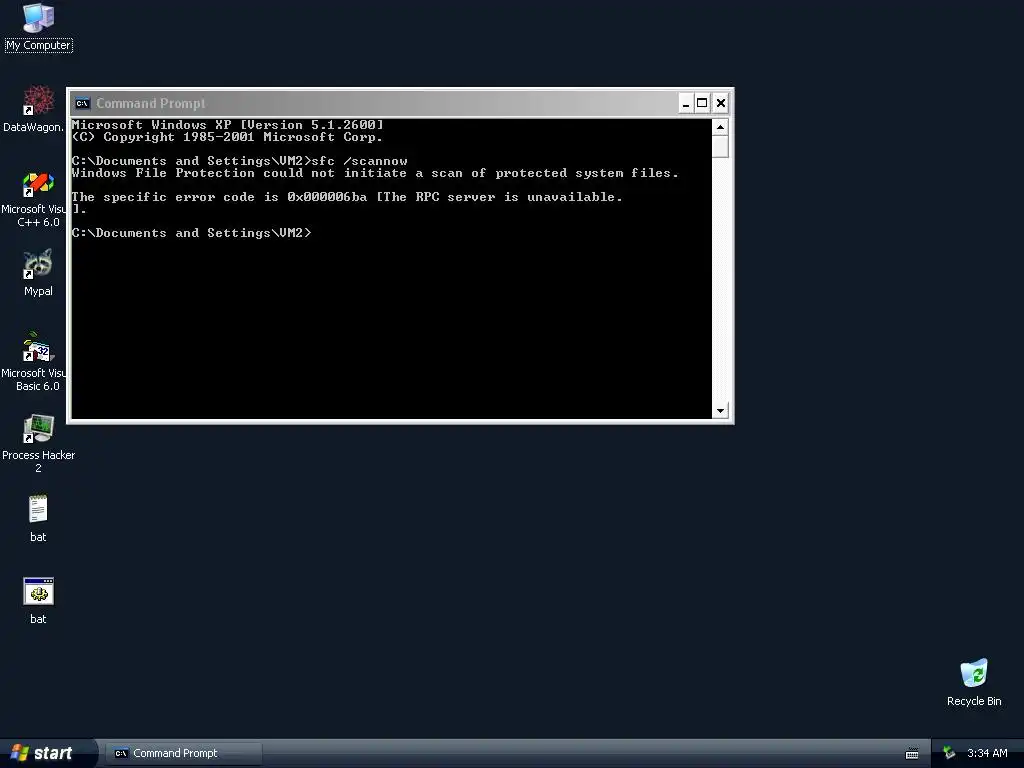Click the keyboard icon in system tray
This screenshot has height=768, width=1024.
[912, 754]
